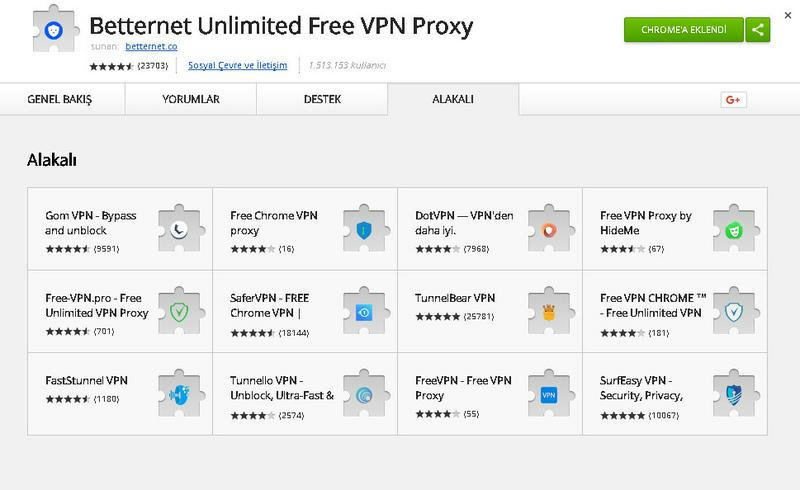Open the betternet.co developer link

pyautogui.click(x=151, y=46)
